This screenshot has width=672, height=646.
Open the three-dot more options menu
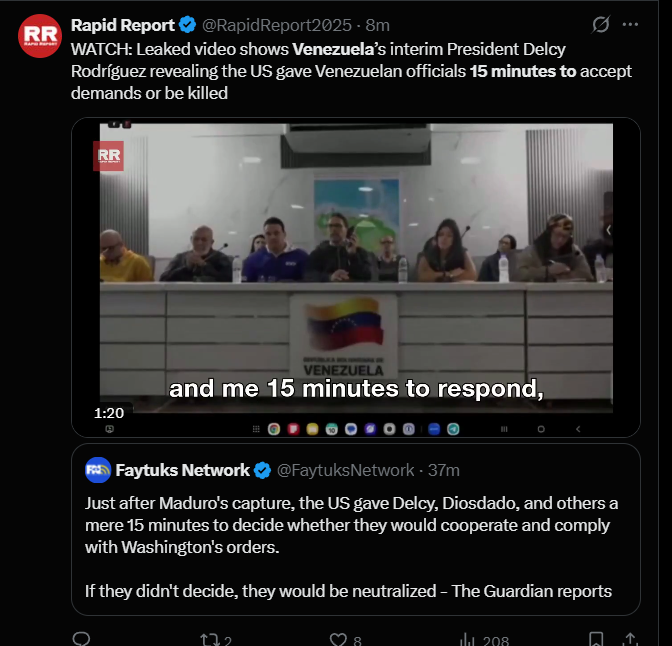[630, 24]
